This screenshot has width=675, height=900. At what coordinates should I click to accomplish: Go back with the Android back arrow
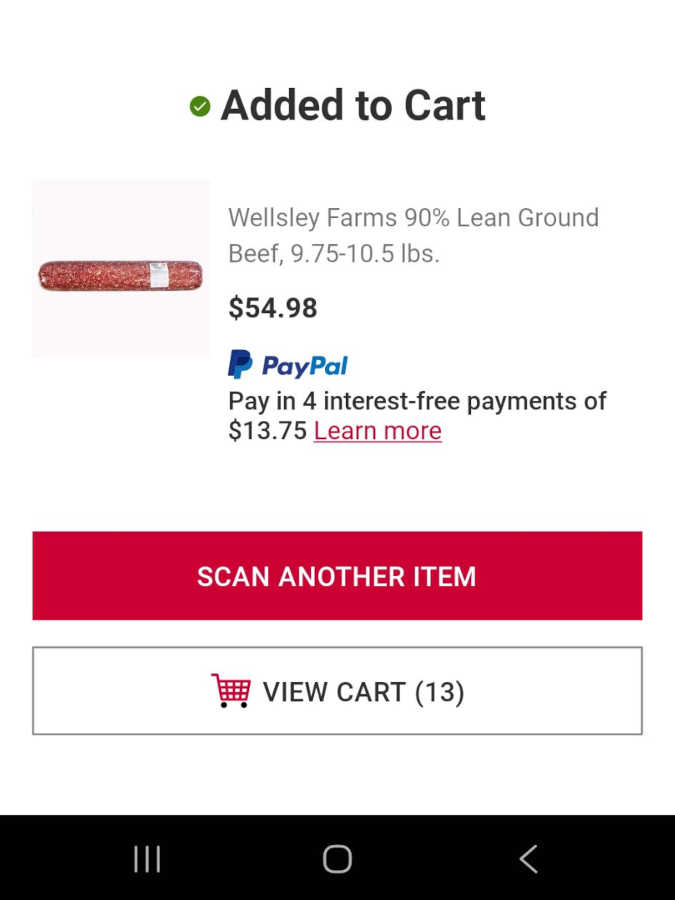(528, 858)
